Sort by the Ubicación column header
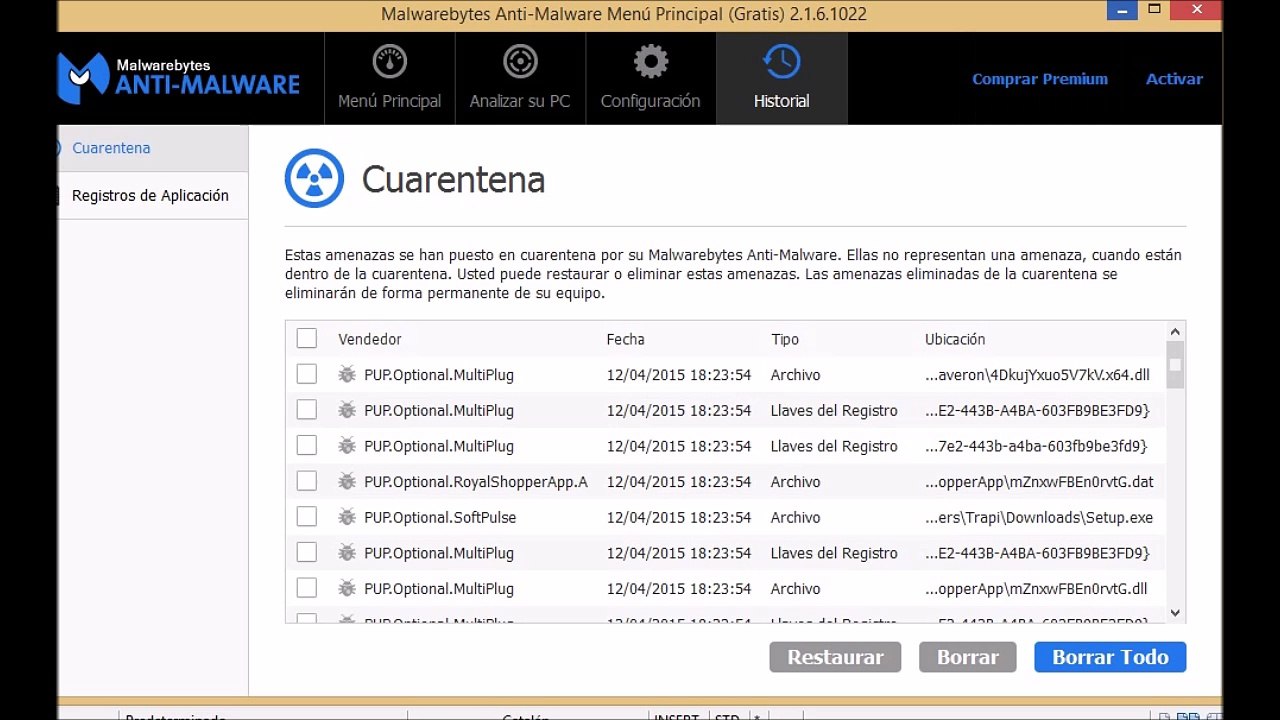 955,339
